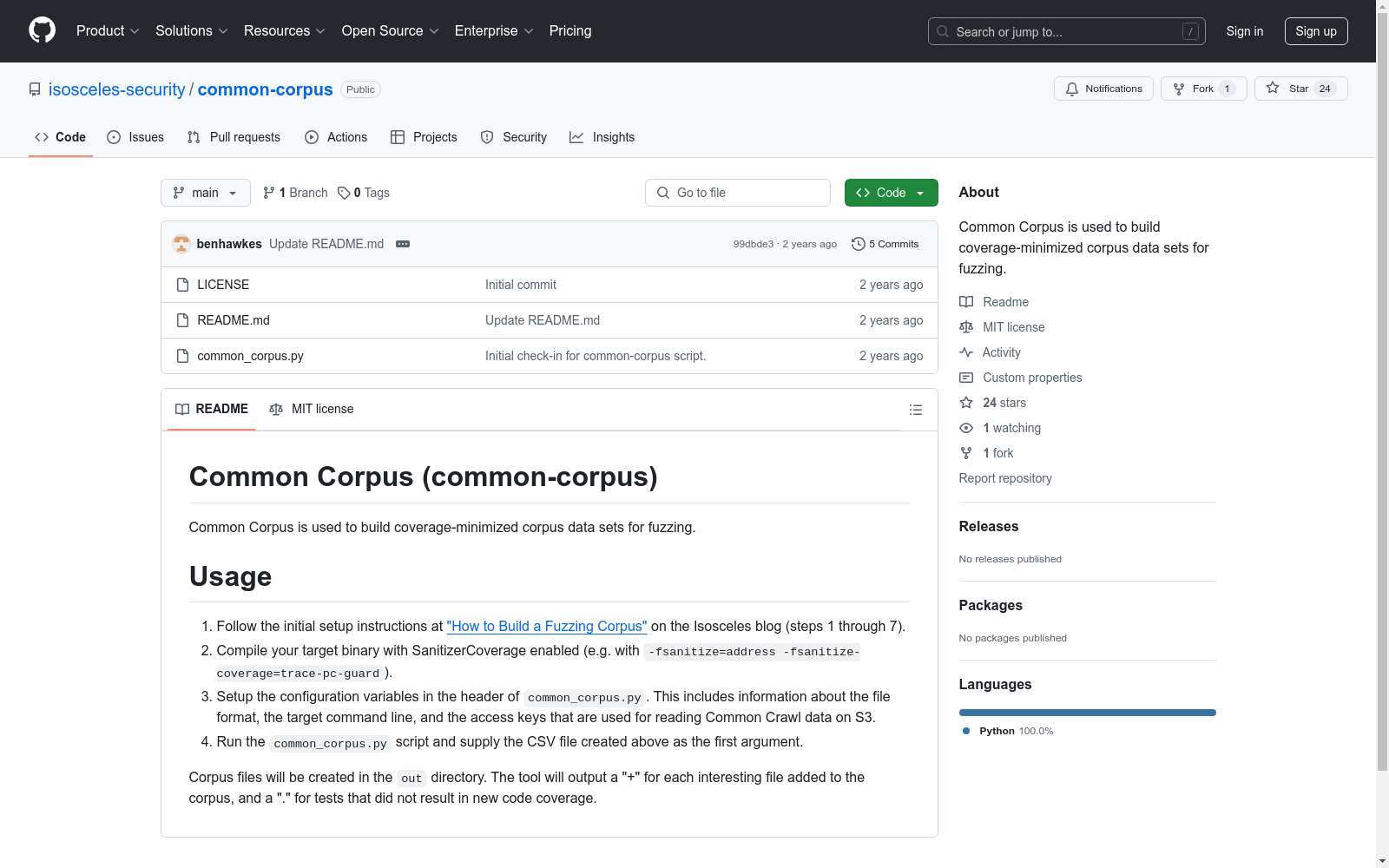This screenshot has height=868, width=1389.
Task: Click the tag icon next to 0 Tags
Action: pos(344,193)
